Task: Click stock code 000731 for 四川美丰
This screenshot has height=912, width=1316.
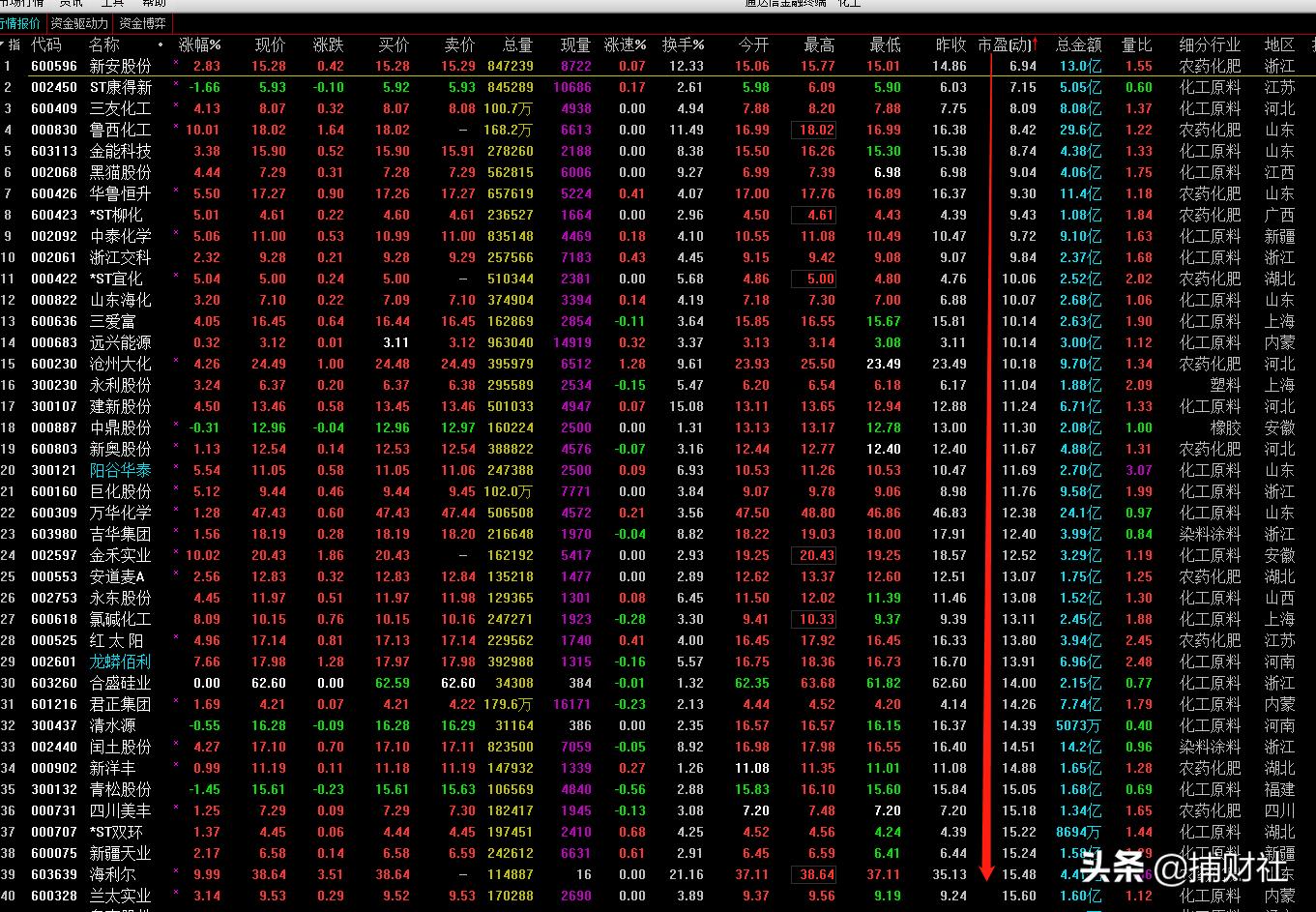Action: point(53,810)
